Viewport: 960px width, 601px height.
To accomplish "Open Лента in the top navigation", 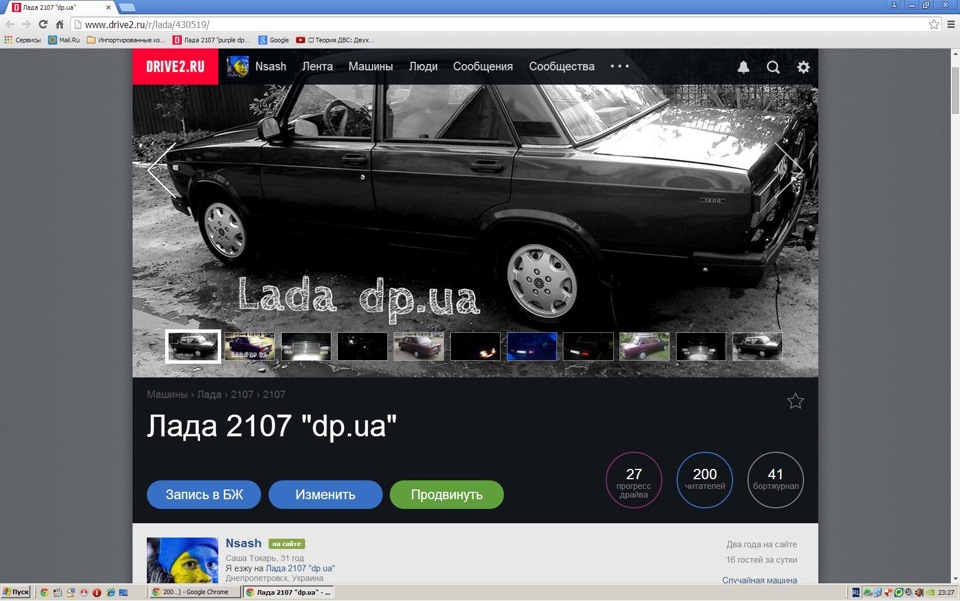I will point(317,67).
